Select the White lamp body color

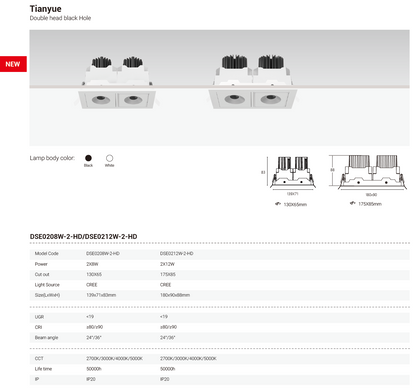(x=109, y=158)
